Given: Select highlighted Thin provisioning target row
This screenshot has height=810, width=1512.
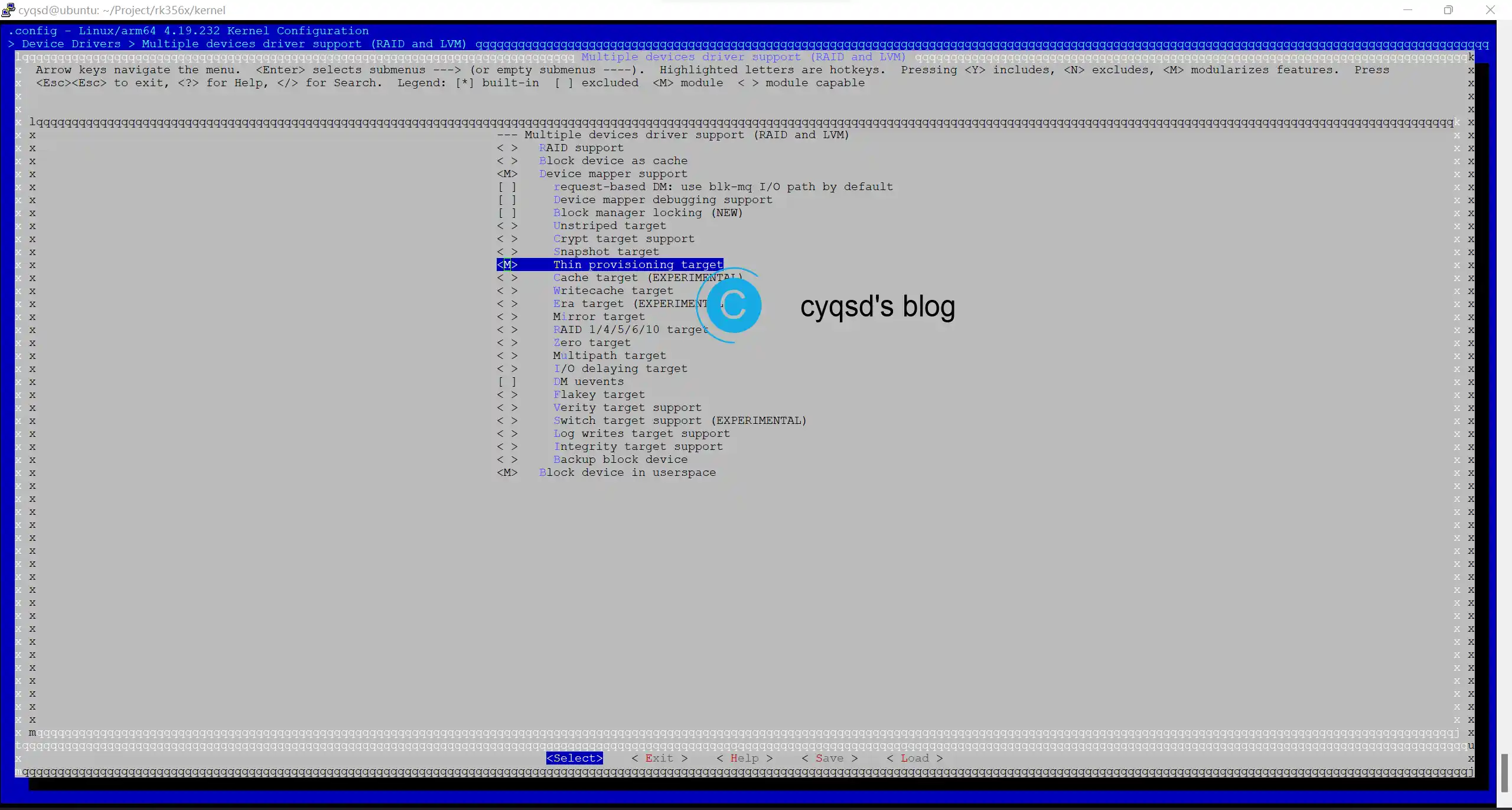Looking at the screenshot, I should (610, 264).
